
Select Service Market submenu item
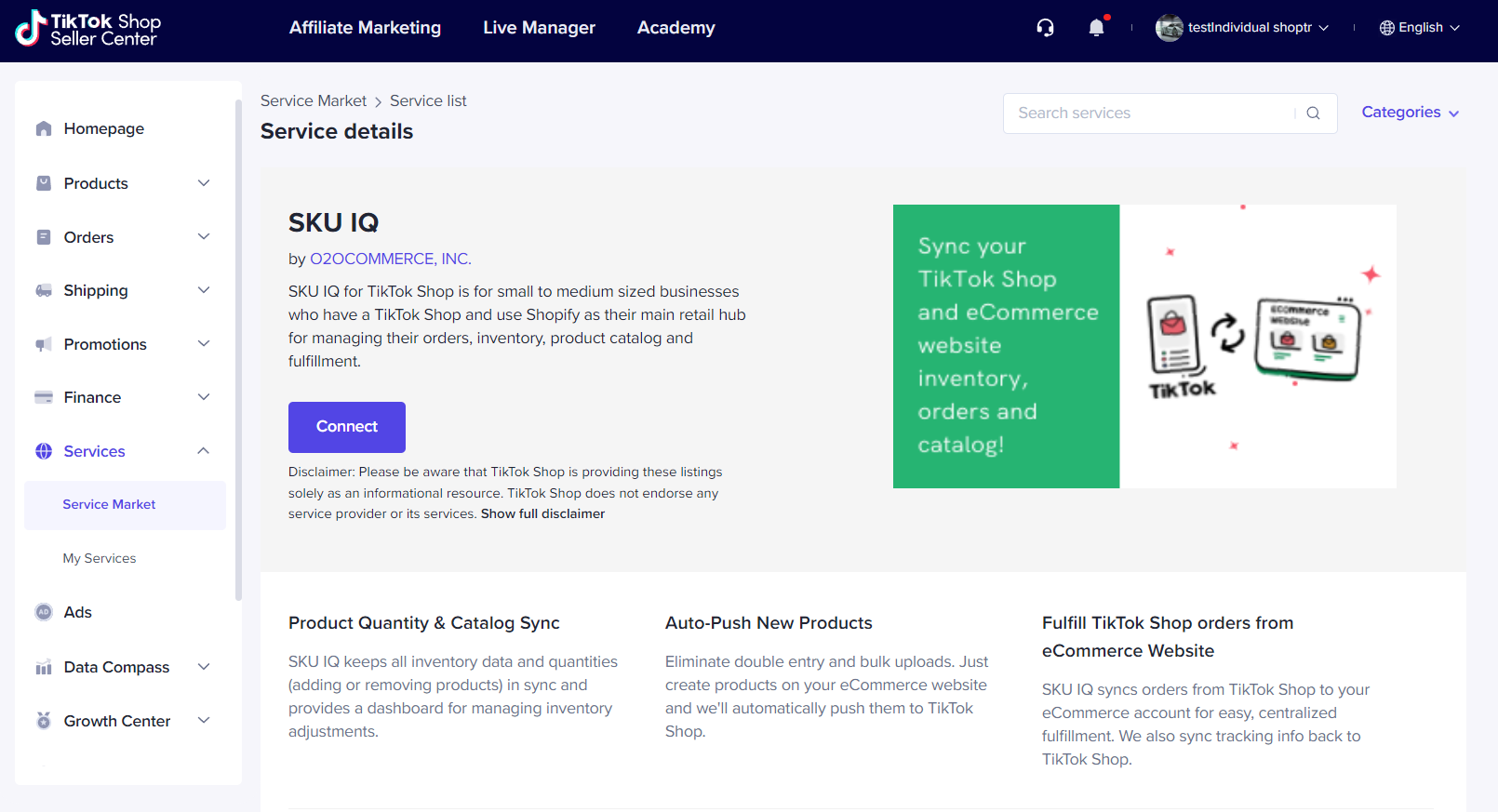pos(125,505)
